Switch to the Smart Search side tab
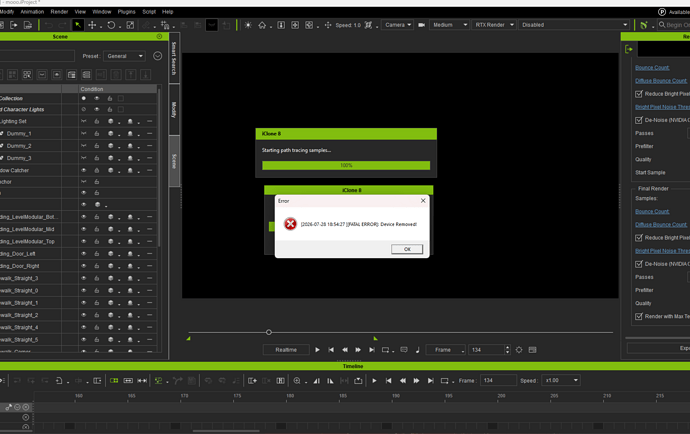 pyautogui.click(x=174, y=58)
